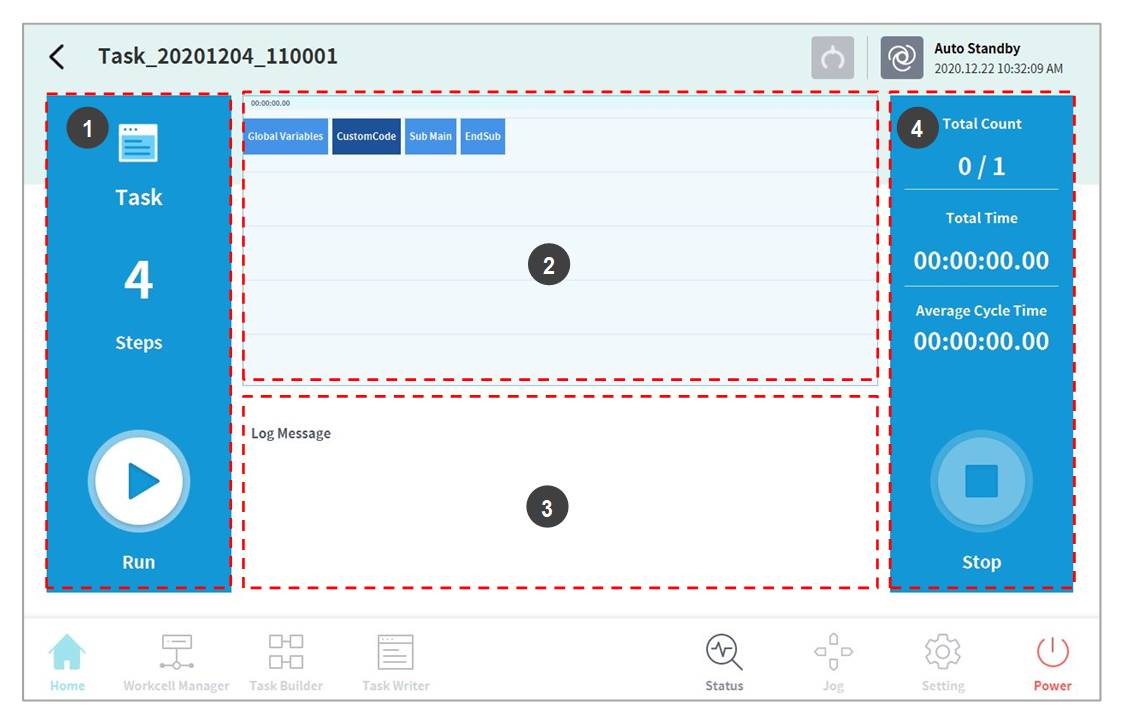Click the Auto Standby robot status icon
The image size is (1133, 716).
[x=901, y=58]
